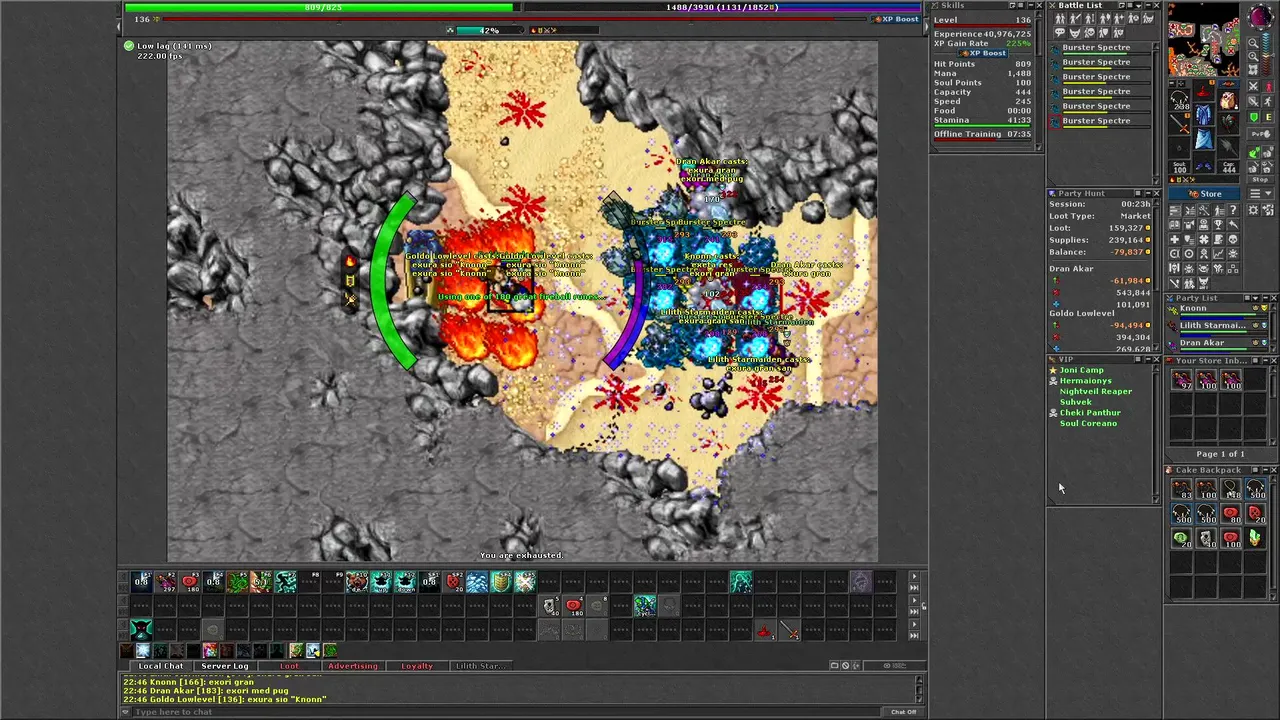Viewport: 1280px width, 720px height.
Task: Toggle full attack crossed swords mode
Action: 1253,86
